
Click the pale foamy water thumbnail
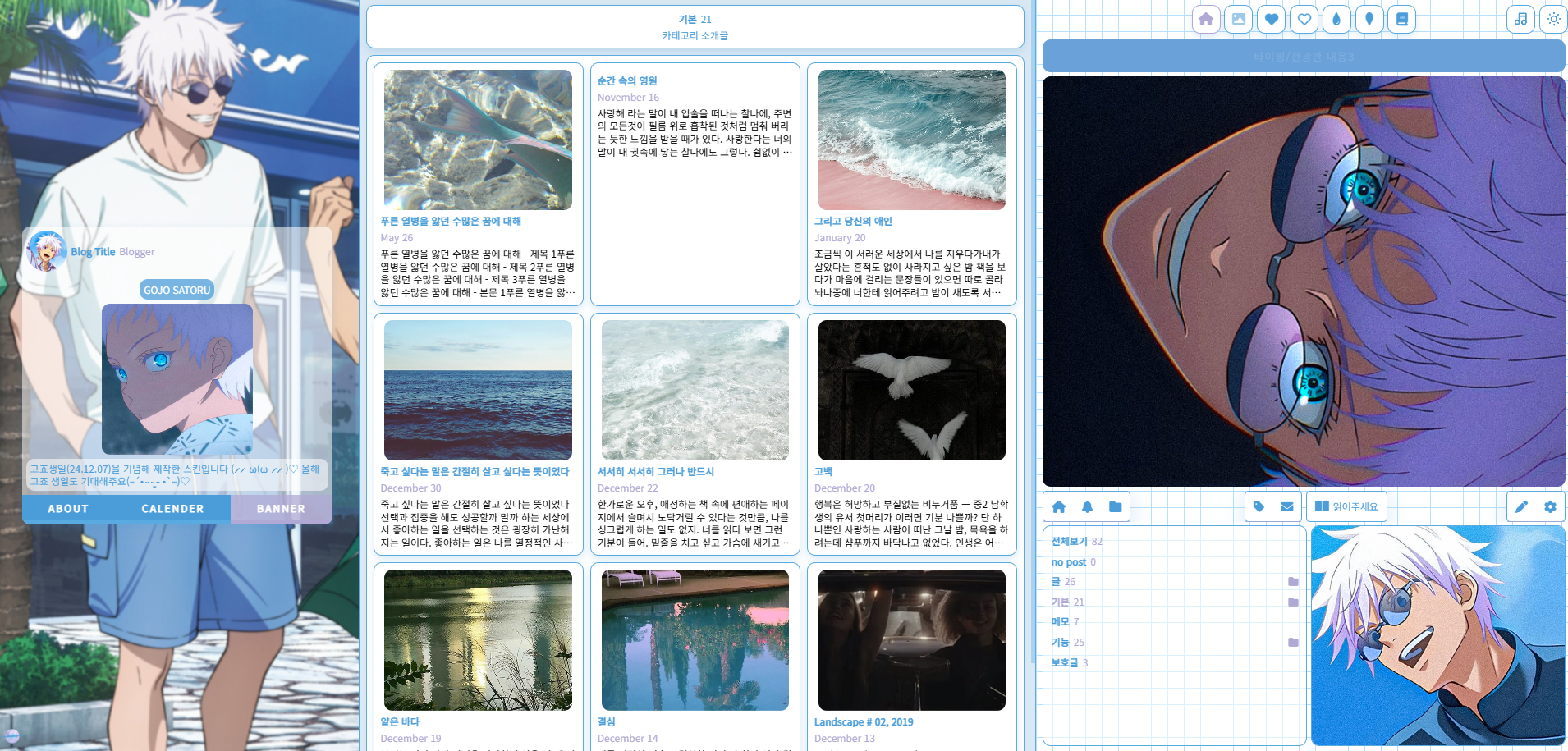[695, 390]
